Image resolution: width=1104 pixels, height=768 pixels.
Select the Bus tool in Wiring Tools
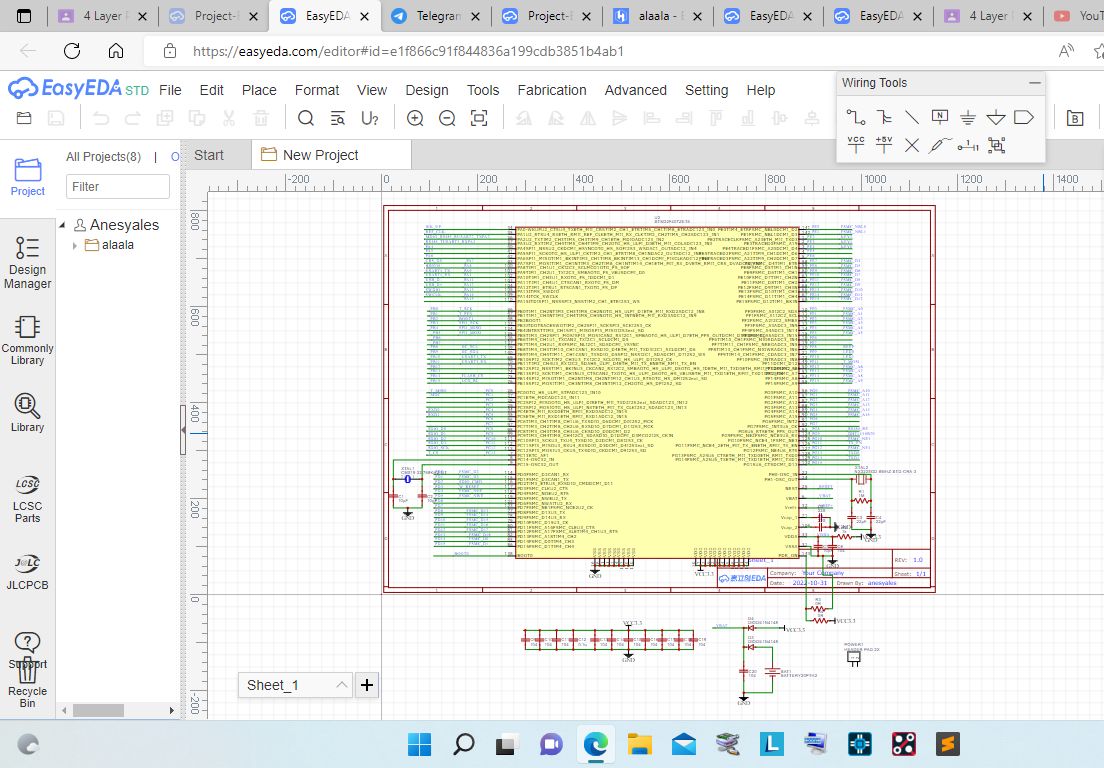[884, 117]
